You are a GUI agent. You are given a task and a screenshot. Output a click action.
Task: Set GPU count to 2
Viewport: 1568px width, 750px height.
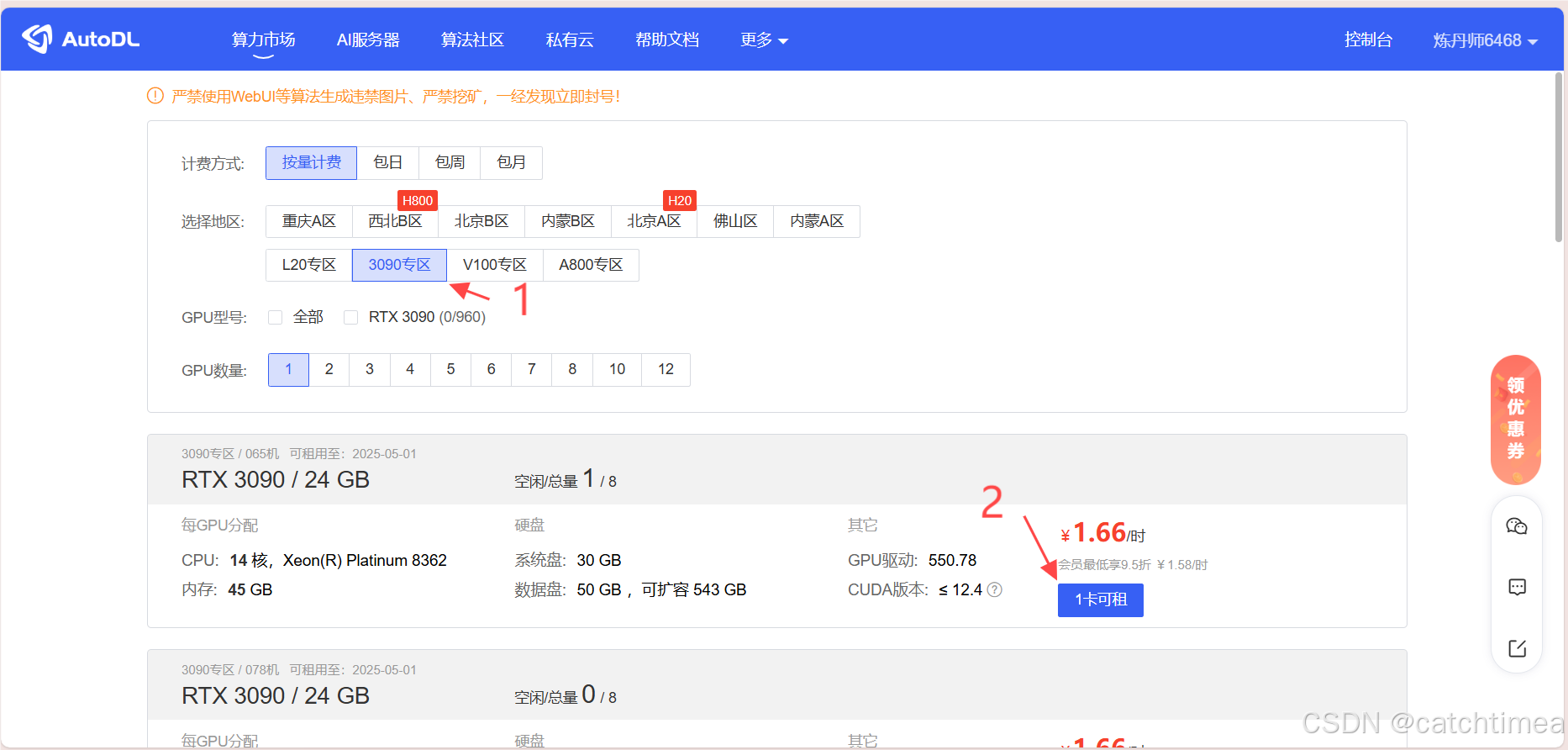(329, 370)
